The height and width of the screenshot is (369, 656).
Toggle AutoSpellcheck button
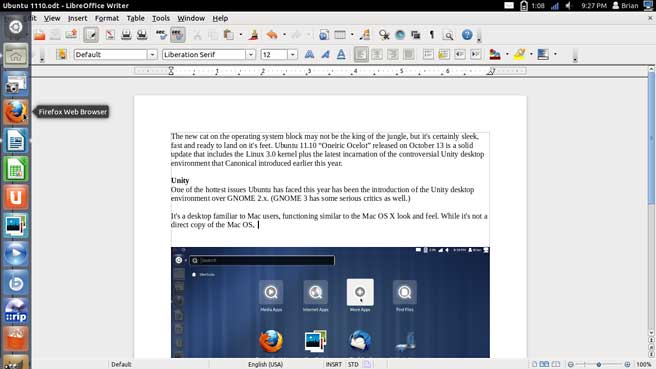178,35
